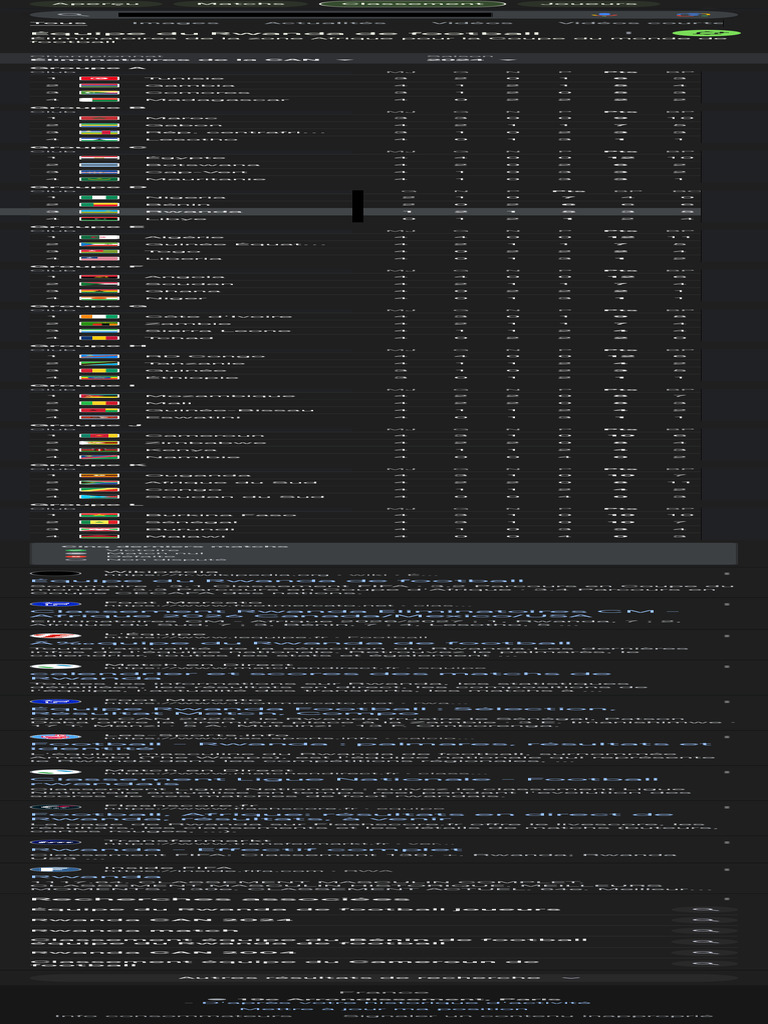Screen dimensions: 768x1024
Task: Click the Tunisie flag icon
Action: click(x=99, y=78)
